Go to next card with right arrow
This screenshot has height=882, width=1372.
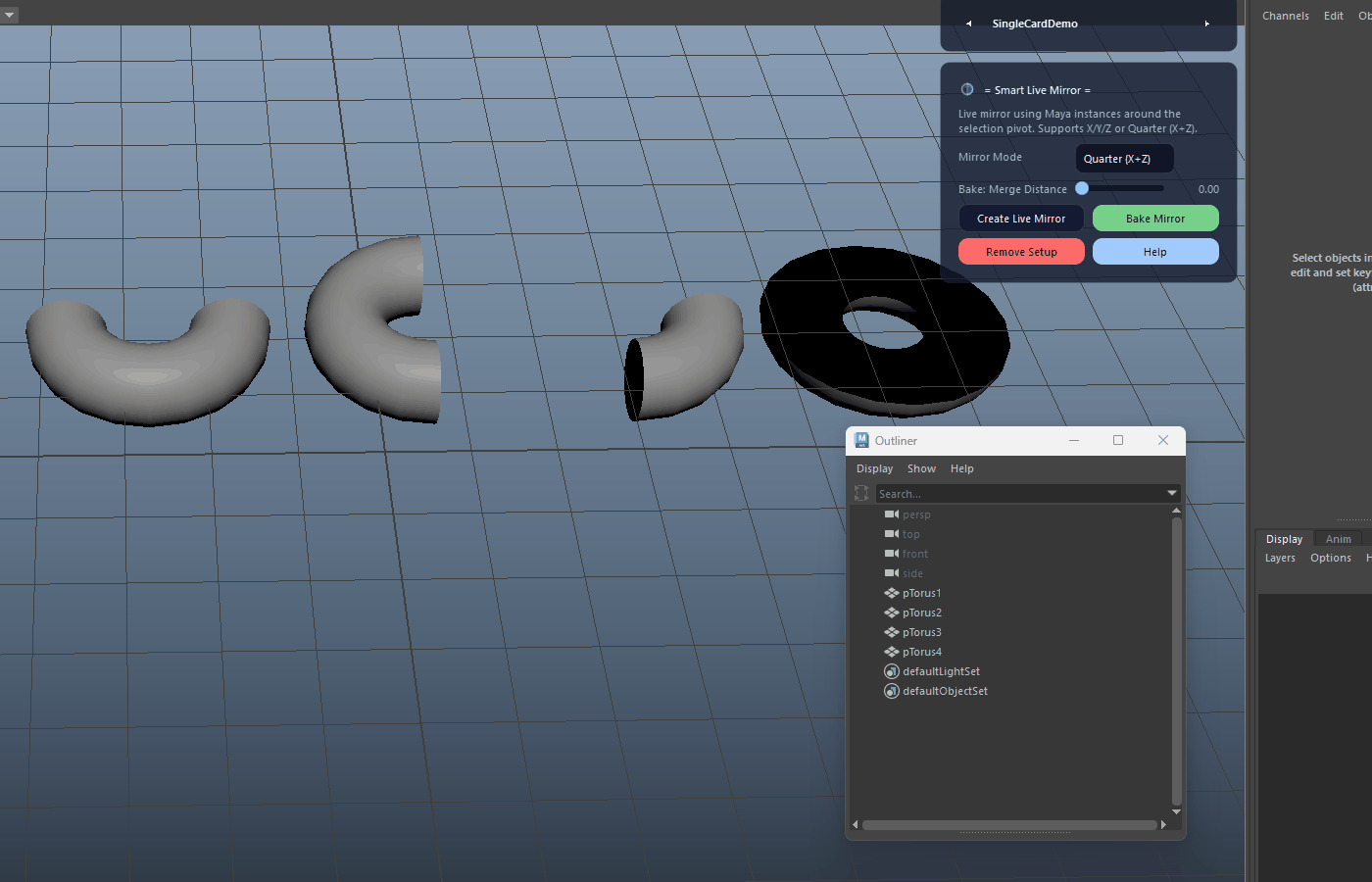coord(1206,24)
